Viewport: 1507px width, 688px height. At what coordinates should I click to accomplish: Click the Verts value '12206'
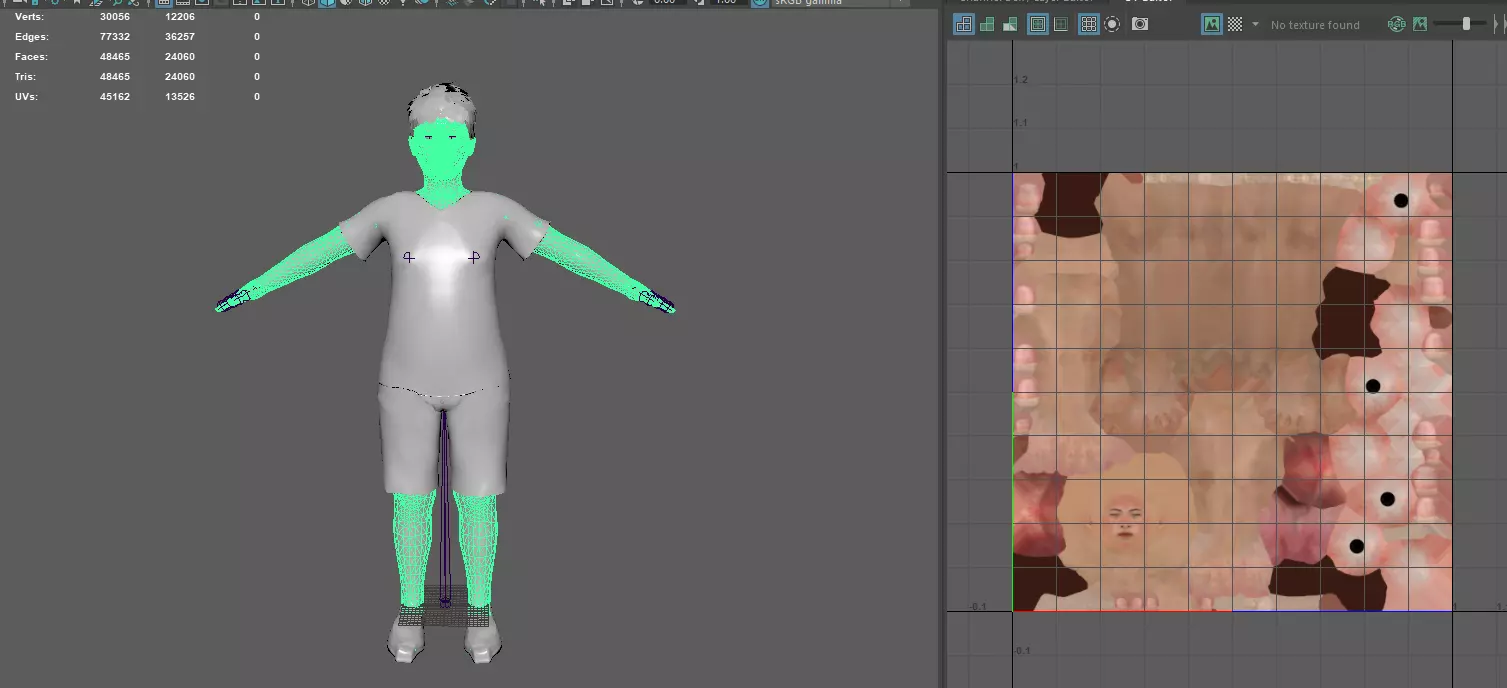point(180,17)
